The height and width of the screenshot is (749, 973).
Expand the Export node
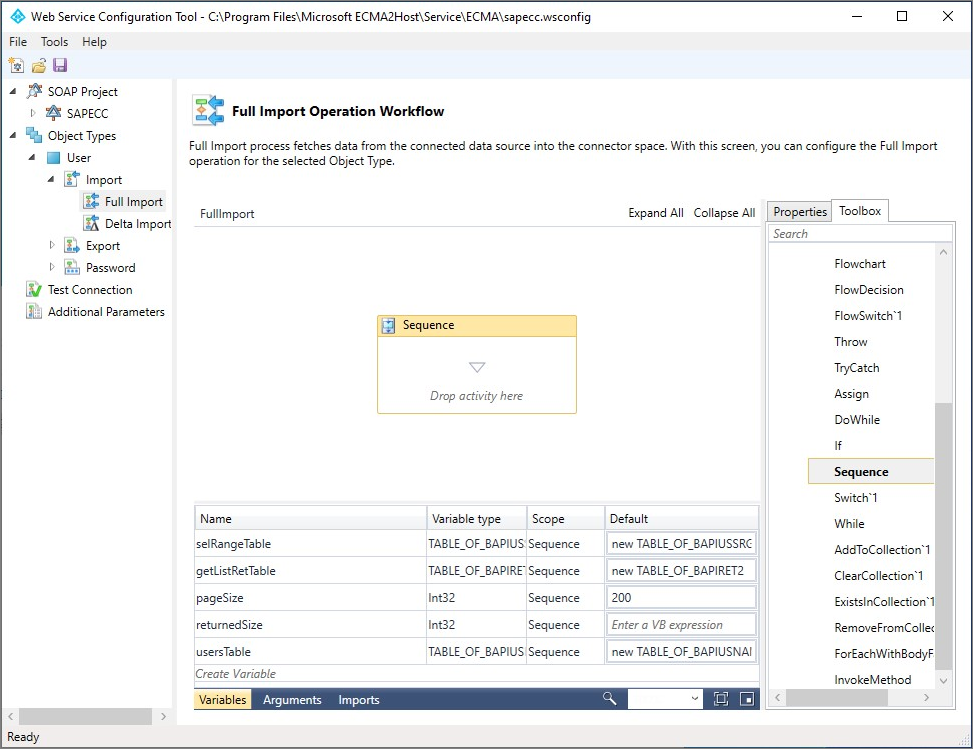(x=52, y=246)
